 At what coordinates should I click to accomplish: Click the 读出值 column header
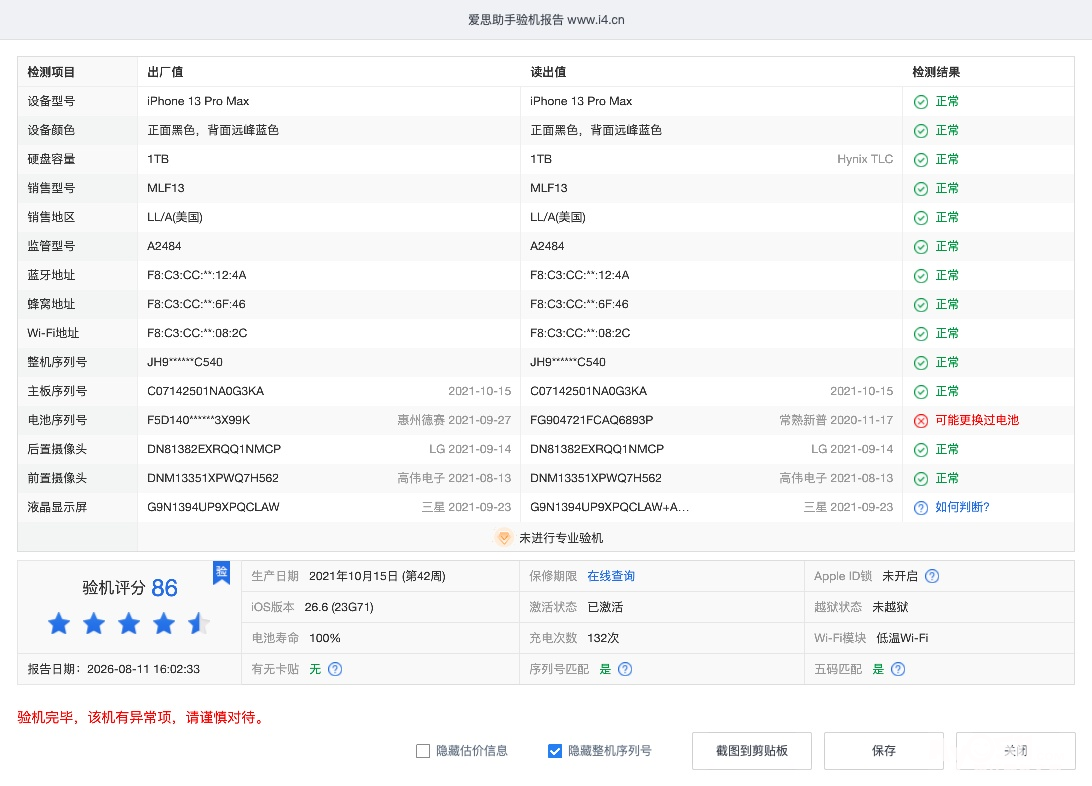548,72
